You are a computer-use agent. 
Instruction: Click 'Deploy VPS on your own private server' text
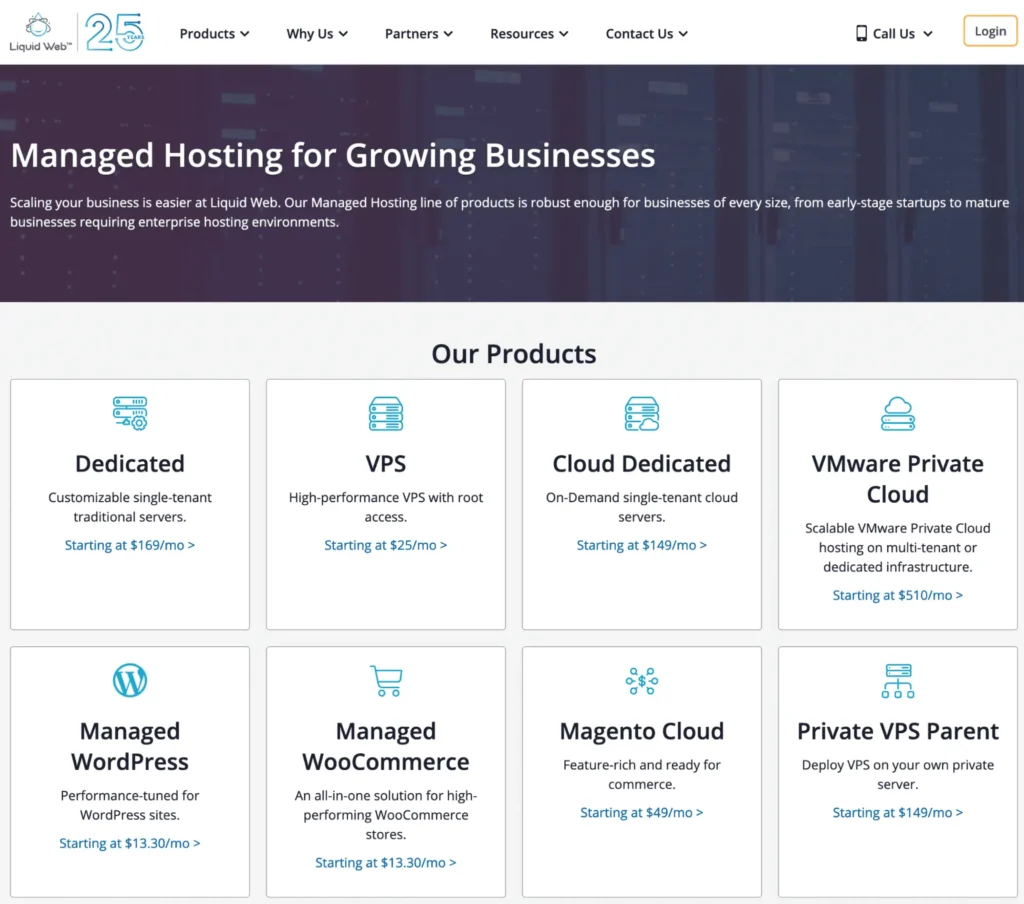(x=898, y=775)
